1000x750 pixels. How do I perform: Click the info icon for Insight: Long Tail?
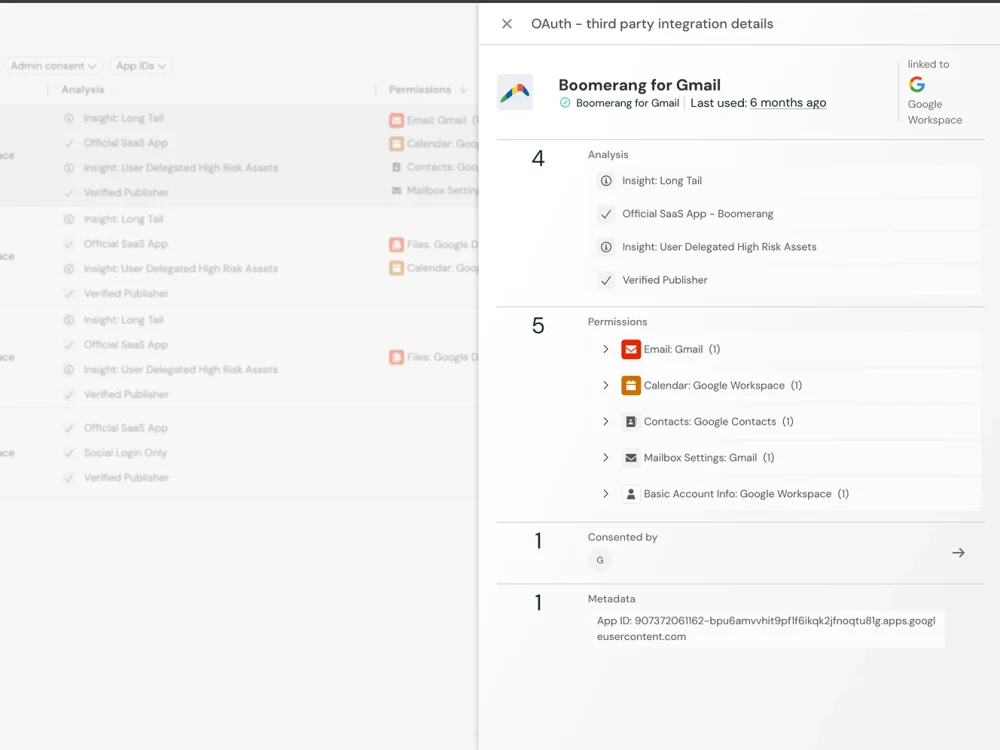(606, 180)
